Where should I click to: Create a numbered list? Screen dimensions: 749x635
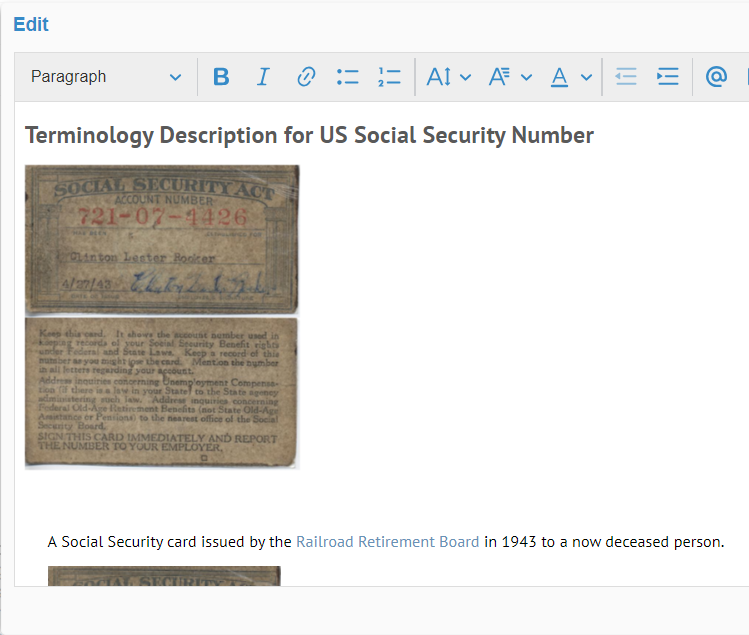(389, 77)
